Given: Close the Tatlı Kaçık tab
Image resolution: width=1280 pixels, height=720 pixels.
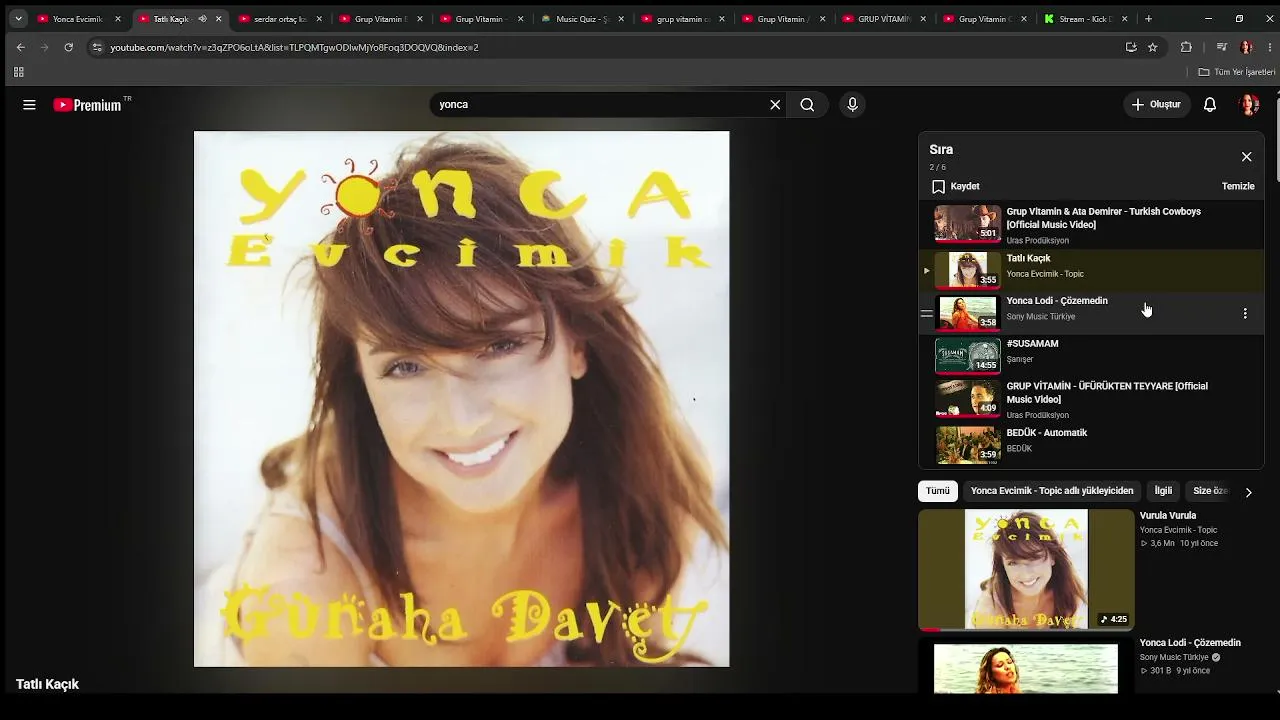Looking at the screenshot, I should pos(219,19).
